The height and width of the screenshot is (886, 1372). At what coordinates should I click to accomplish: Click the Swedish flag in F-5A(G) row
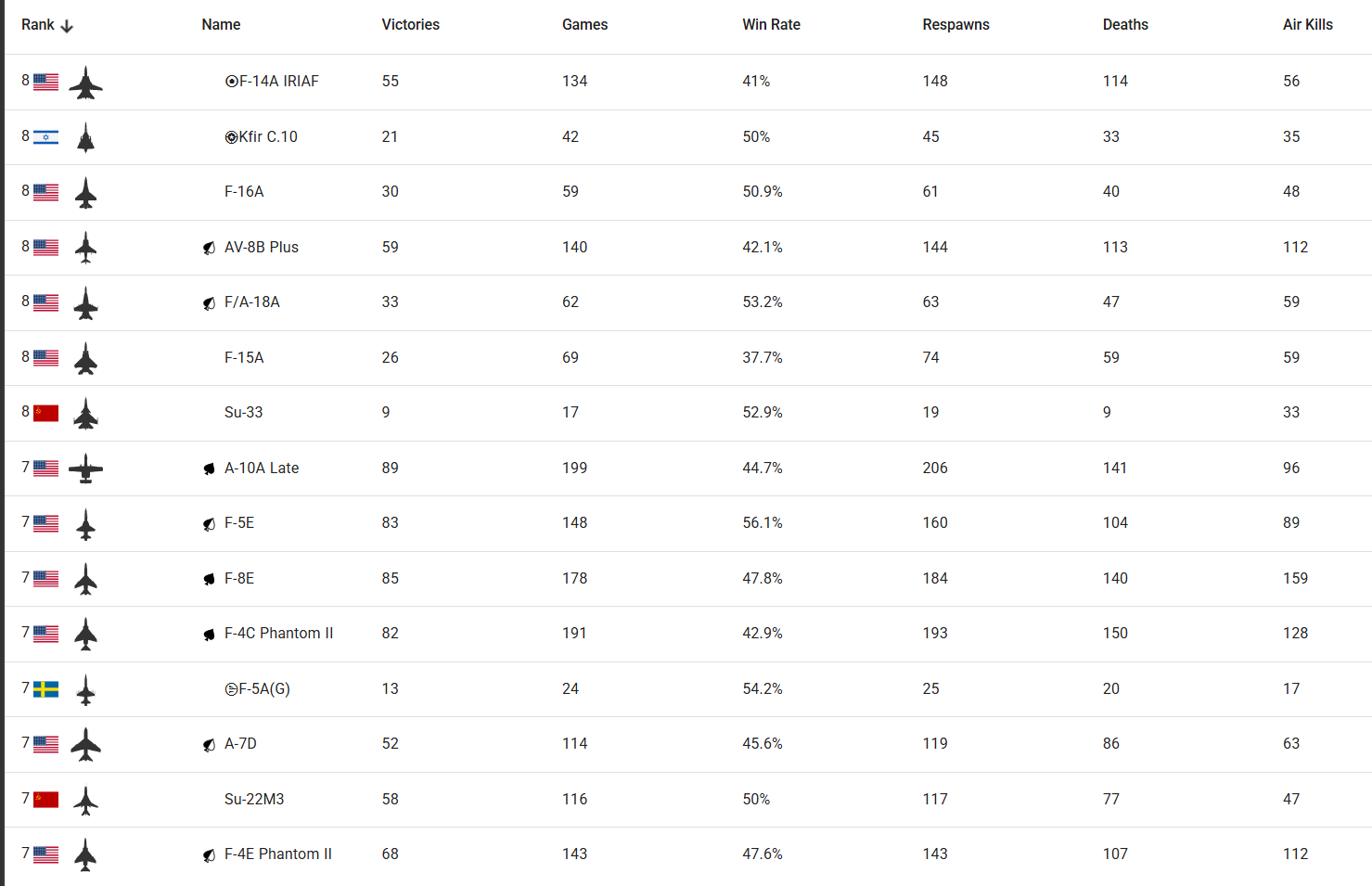pyautogui.click(x=45, y=689)
